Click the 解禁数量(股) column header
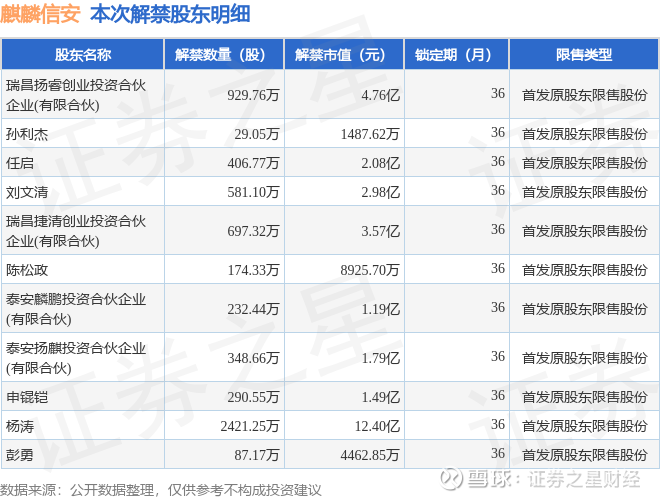 [224, 54]
